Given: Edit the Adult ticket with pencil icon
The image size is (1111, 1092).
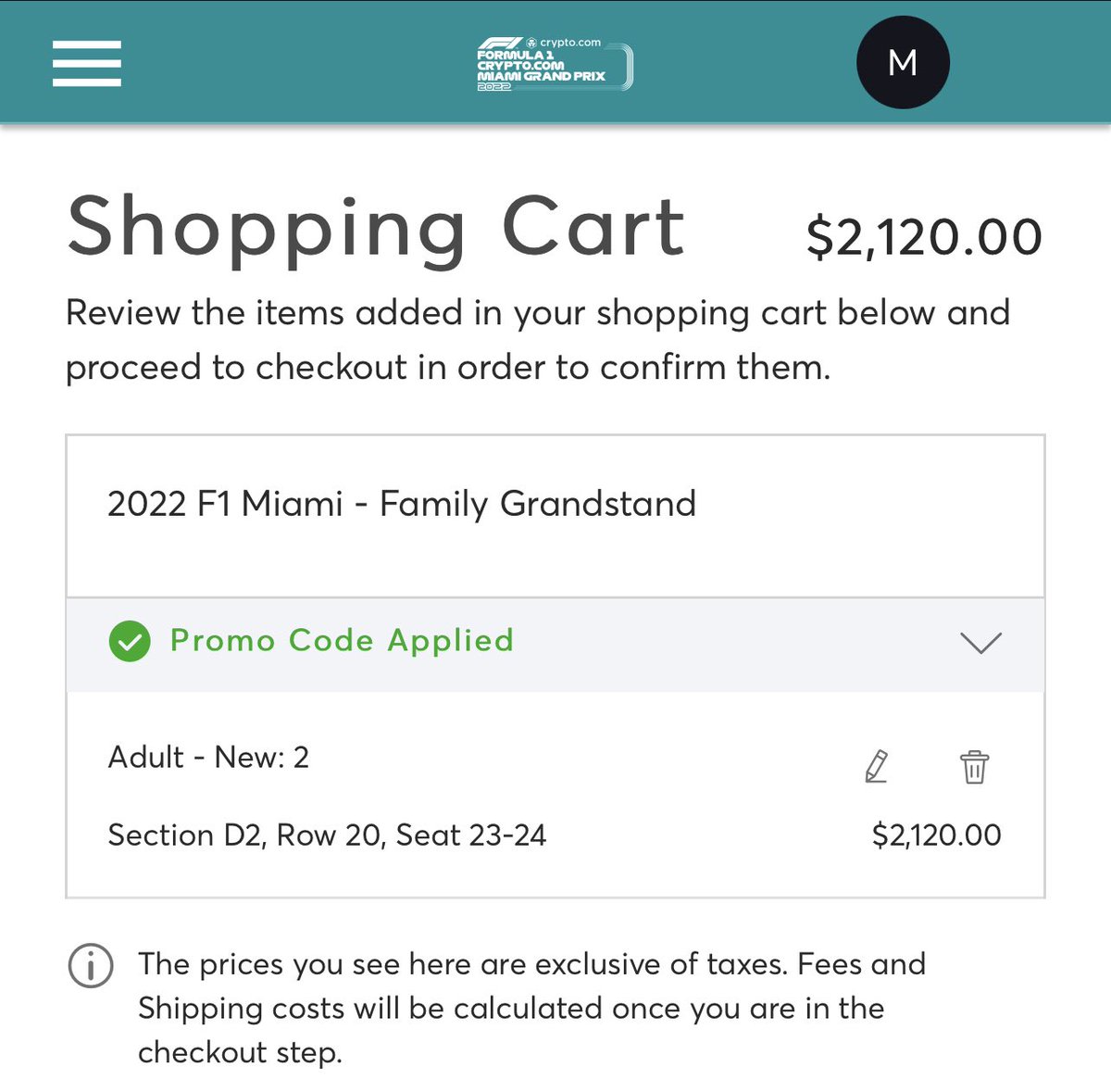Looking at the screenshot, I should 876,767.
